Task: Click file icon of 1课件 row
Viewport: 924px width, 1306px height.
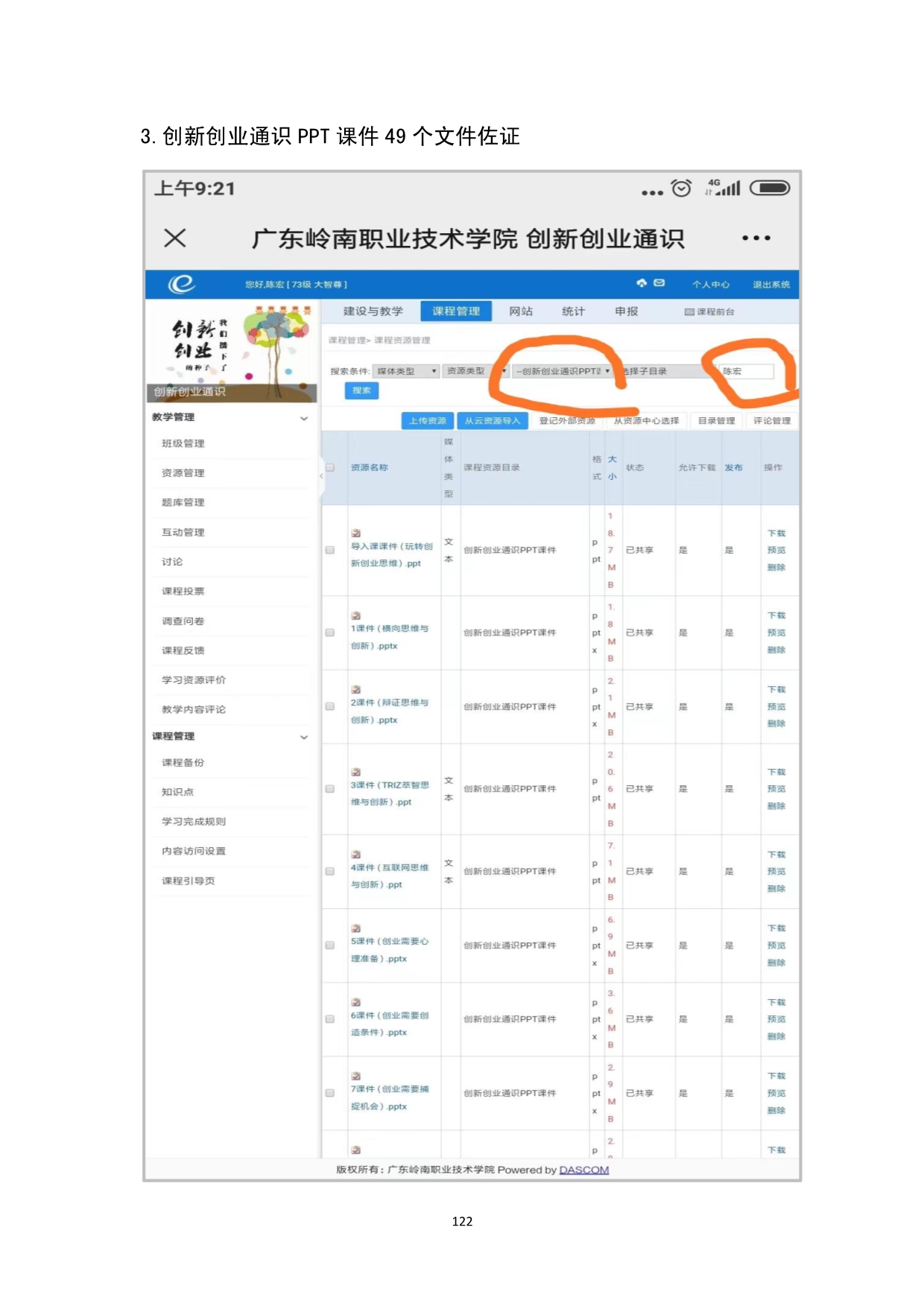Action: pos(356,615)
